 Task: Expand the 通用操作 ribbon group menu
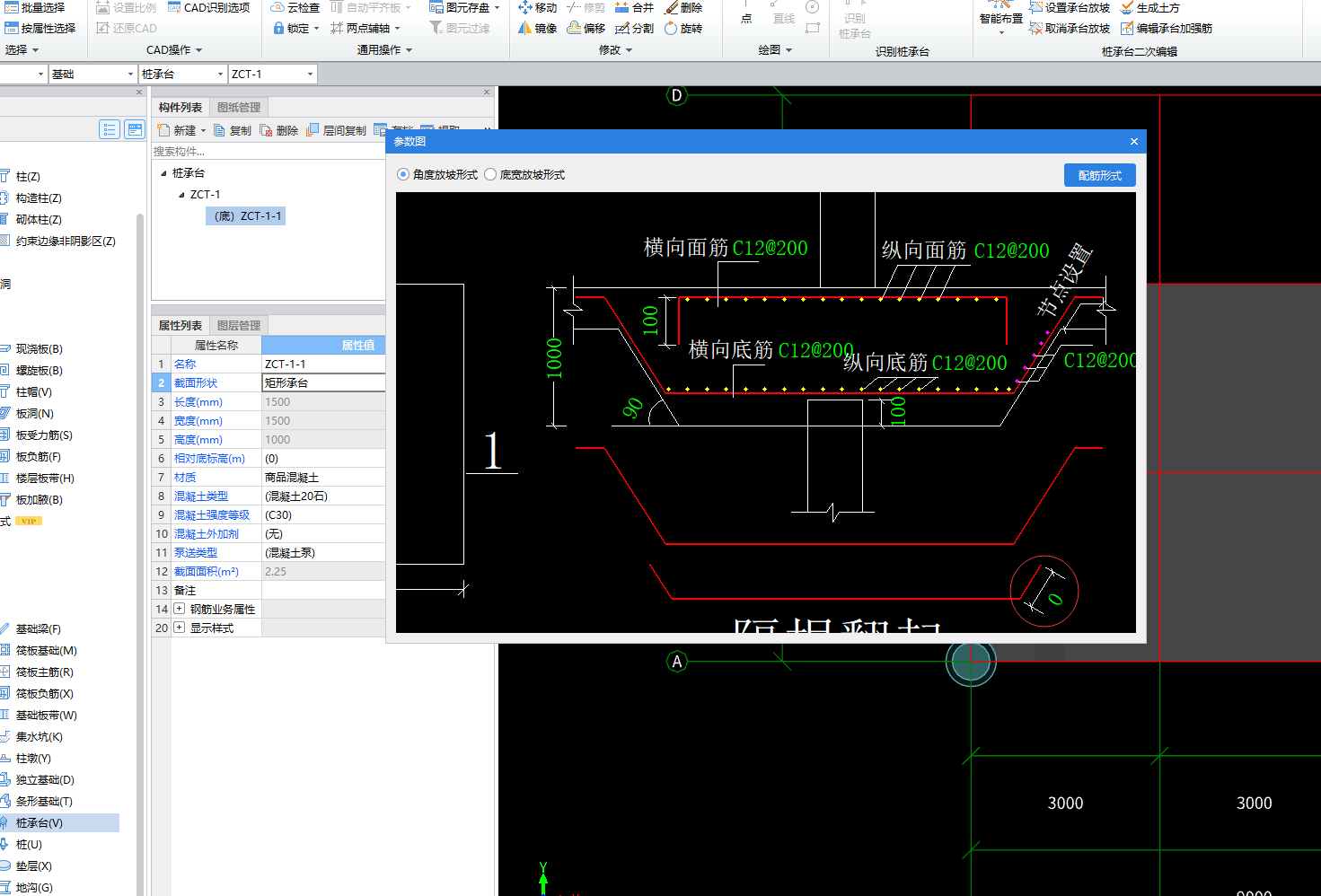(384, 50)
